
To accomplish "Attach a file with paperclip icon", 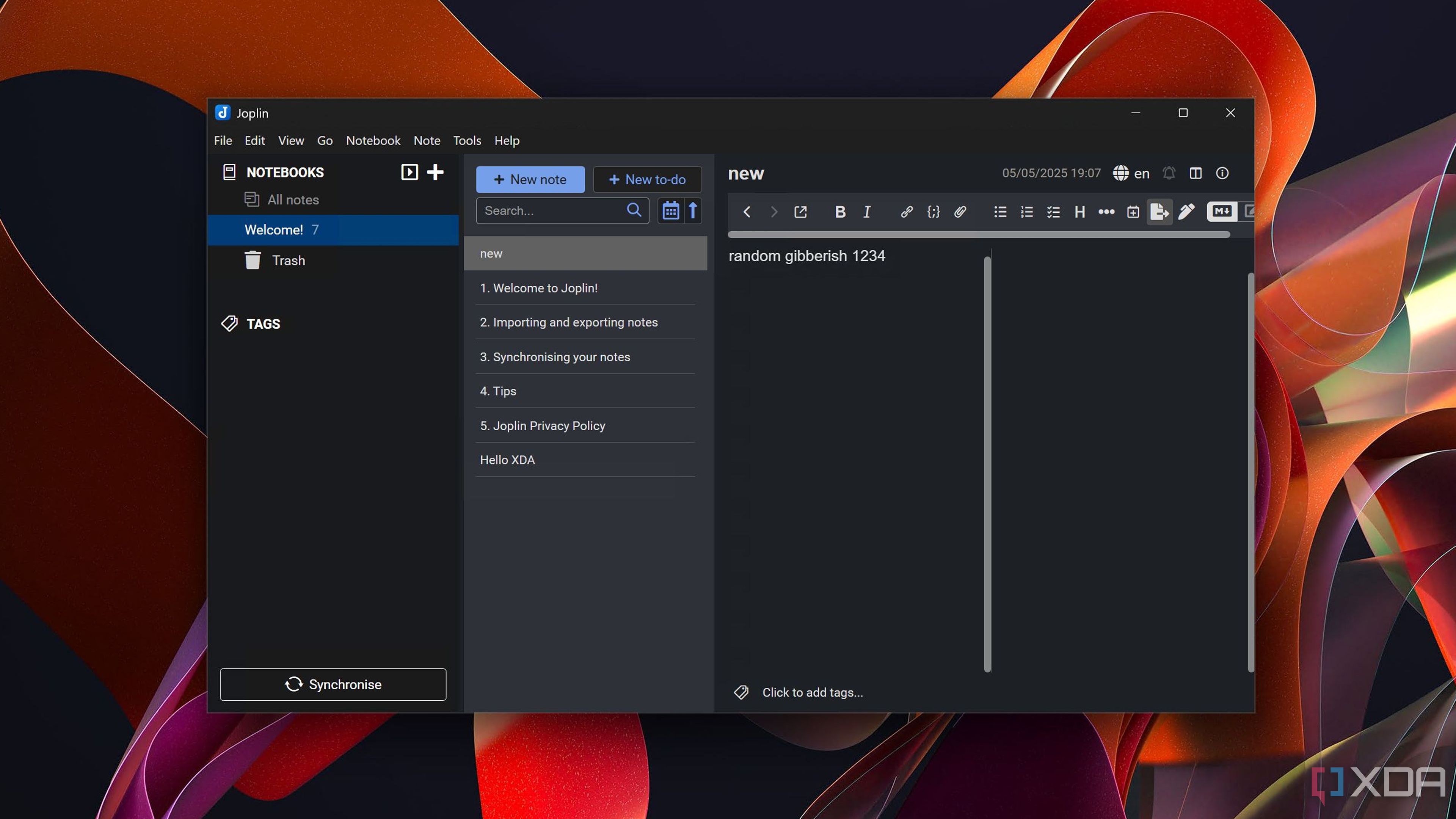I will click(x=960, y=212).
